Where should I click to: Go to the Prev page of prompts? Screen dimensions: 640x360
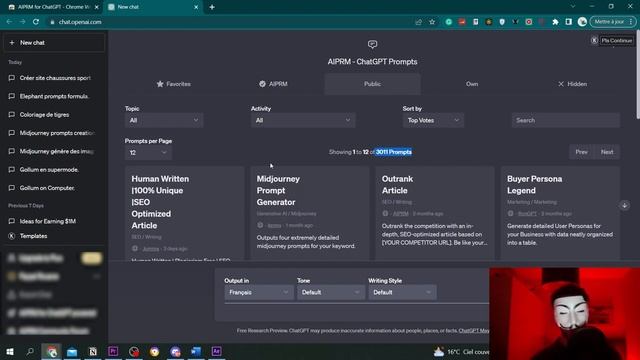(582, 152)
